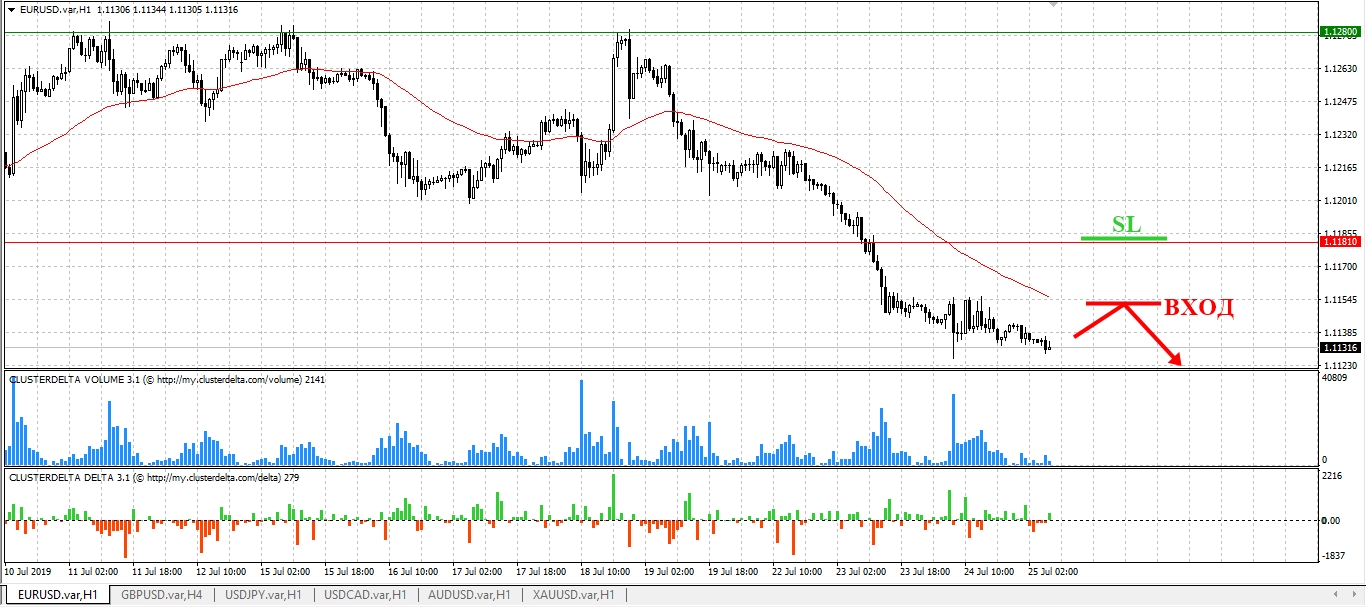The height and width of the screenshot is (607, 1366).
Task: Click the 25 Jul 02:00 time label
Action: pos(1054,572)
